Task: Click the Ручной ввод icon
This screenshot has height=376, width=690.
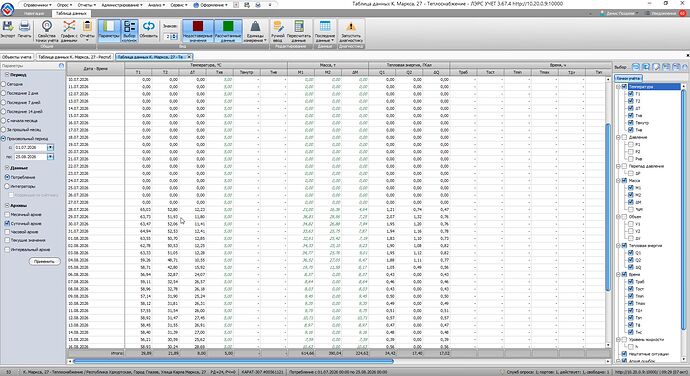Action: tap(278, 31)
